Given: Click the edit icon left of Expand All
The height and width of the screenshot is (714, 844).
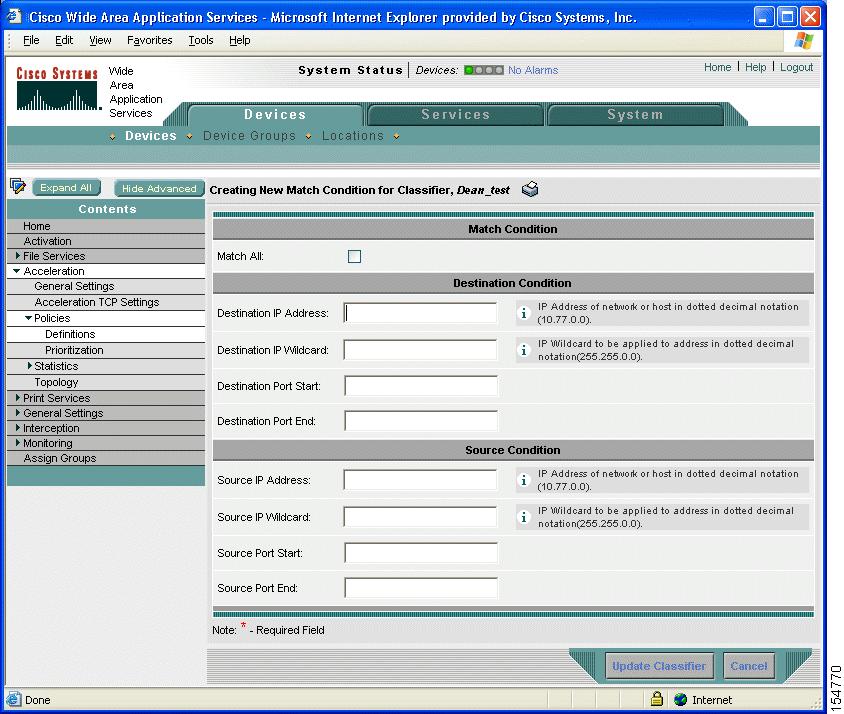Looking at the screenshot, I should pyautogui.click(x=18, y=186).
